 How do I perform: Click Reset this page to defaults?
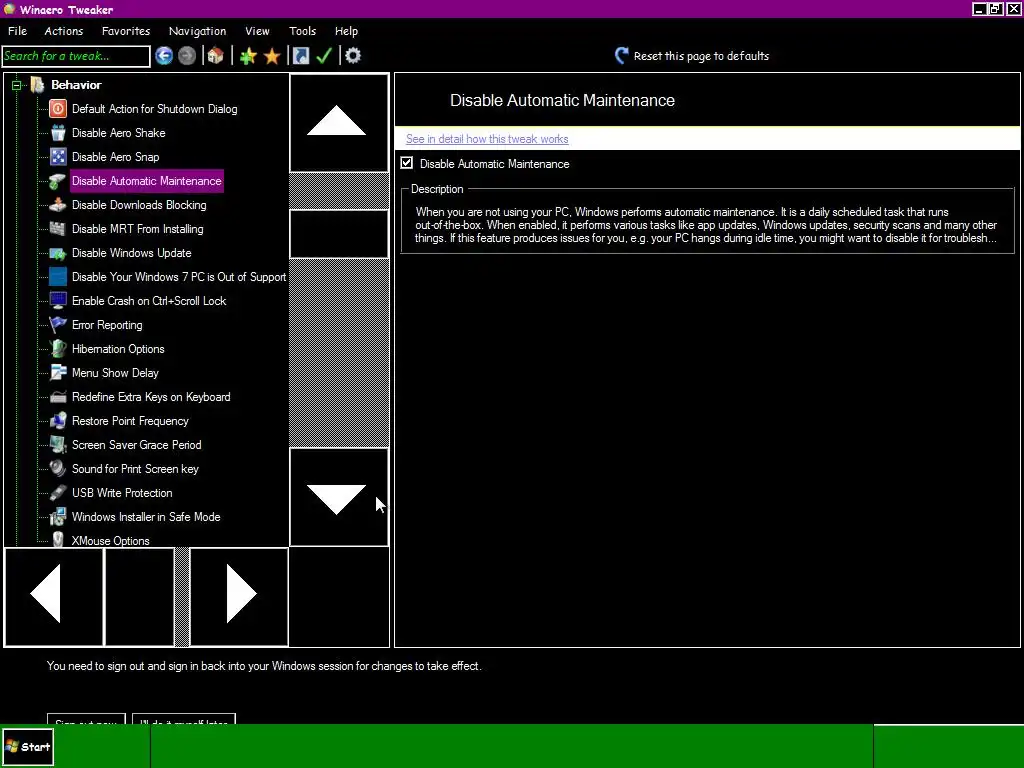pyautogui.click(x=692, y=56)
